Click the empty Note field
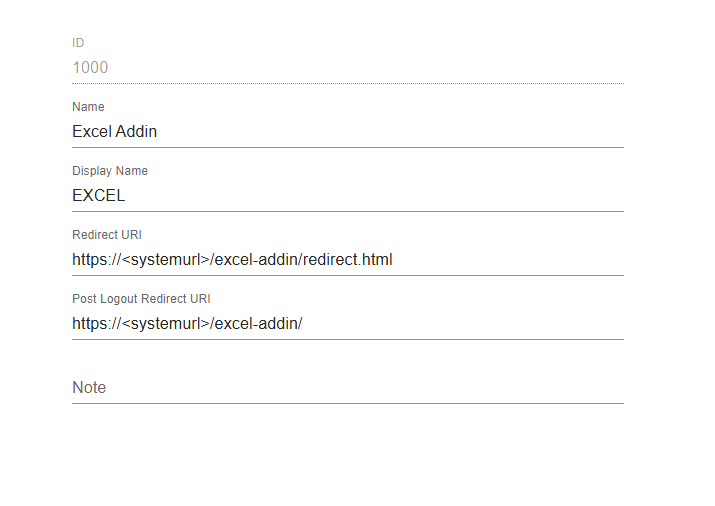This screenshot has height=506, width=715. tap(347, 388)
